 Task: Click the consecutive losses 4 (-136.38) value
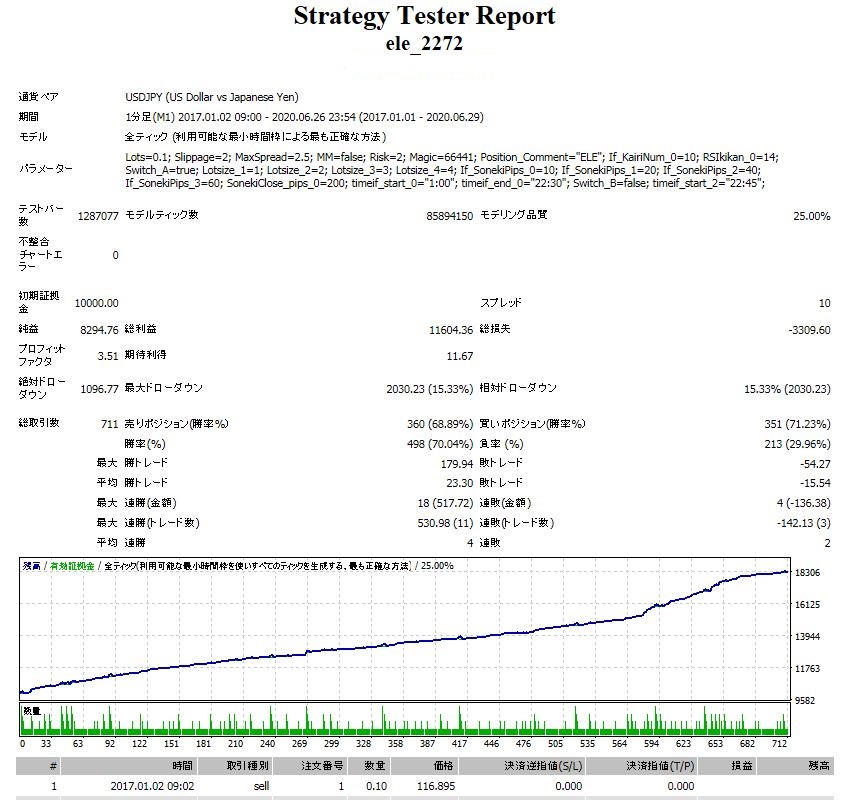click(803, 503)
